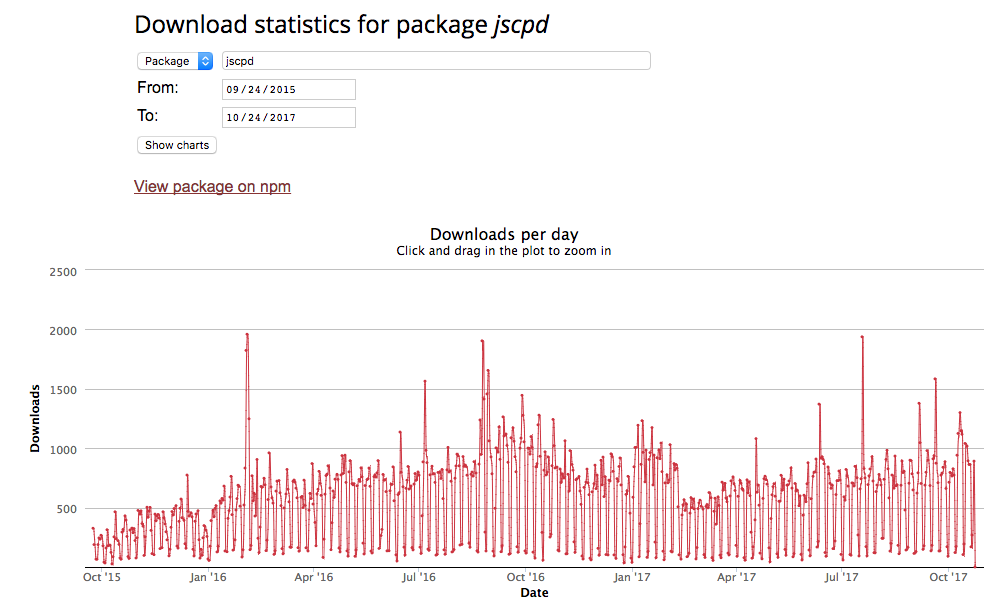Click the To date field 10/24/2017
The image size is (1000, 608).
click(x=289, y=117)
